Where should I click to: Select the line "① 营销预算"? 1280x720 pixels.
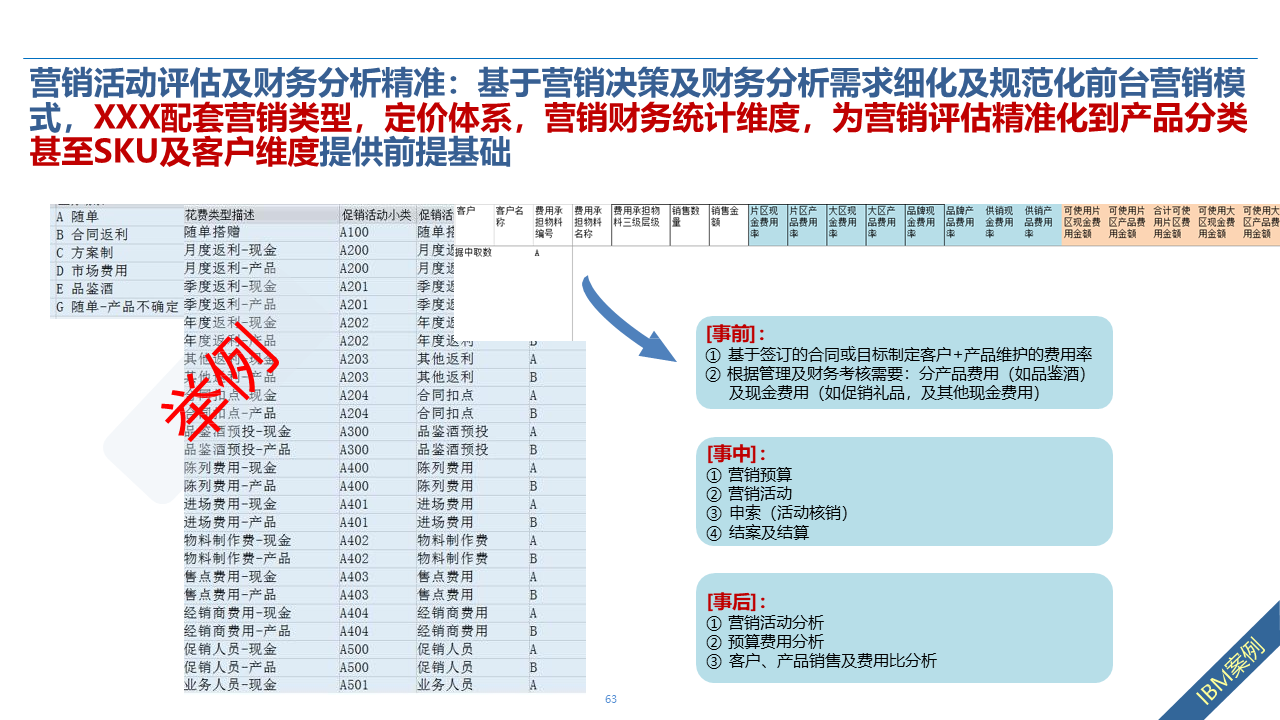(x=749, y=475)
